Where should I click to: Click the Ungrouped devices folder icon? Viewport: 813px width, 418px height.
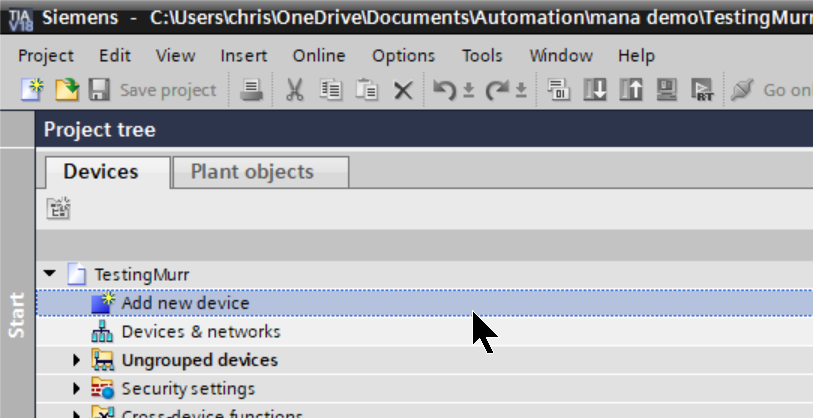pyautogui.click(x=103, y=359)
